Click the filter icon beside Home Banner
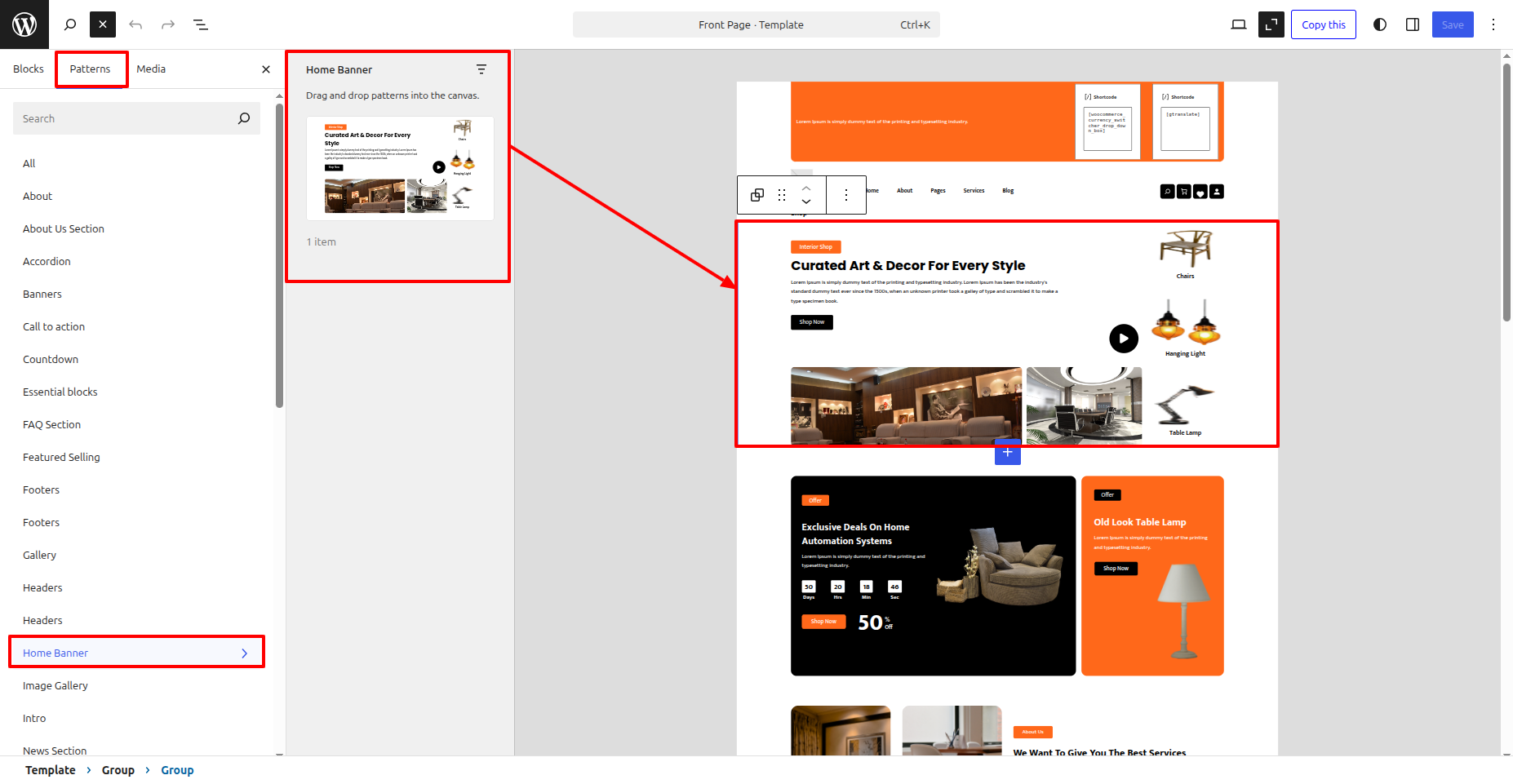Screen dimensions: 1513x784 (x=481, y=69)
